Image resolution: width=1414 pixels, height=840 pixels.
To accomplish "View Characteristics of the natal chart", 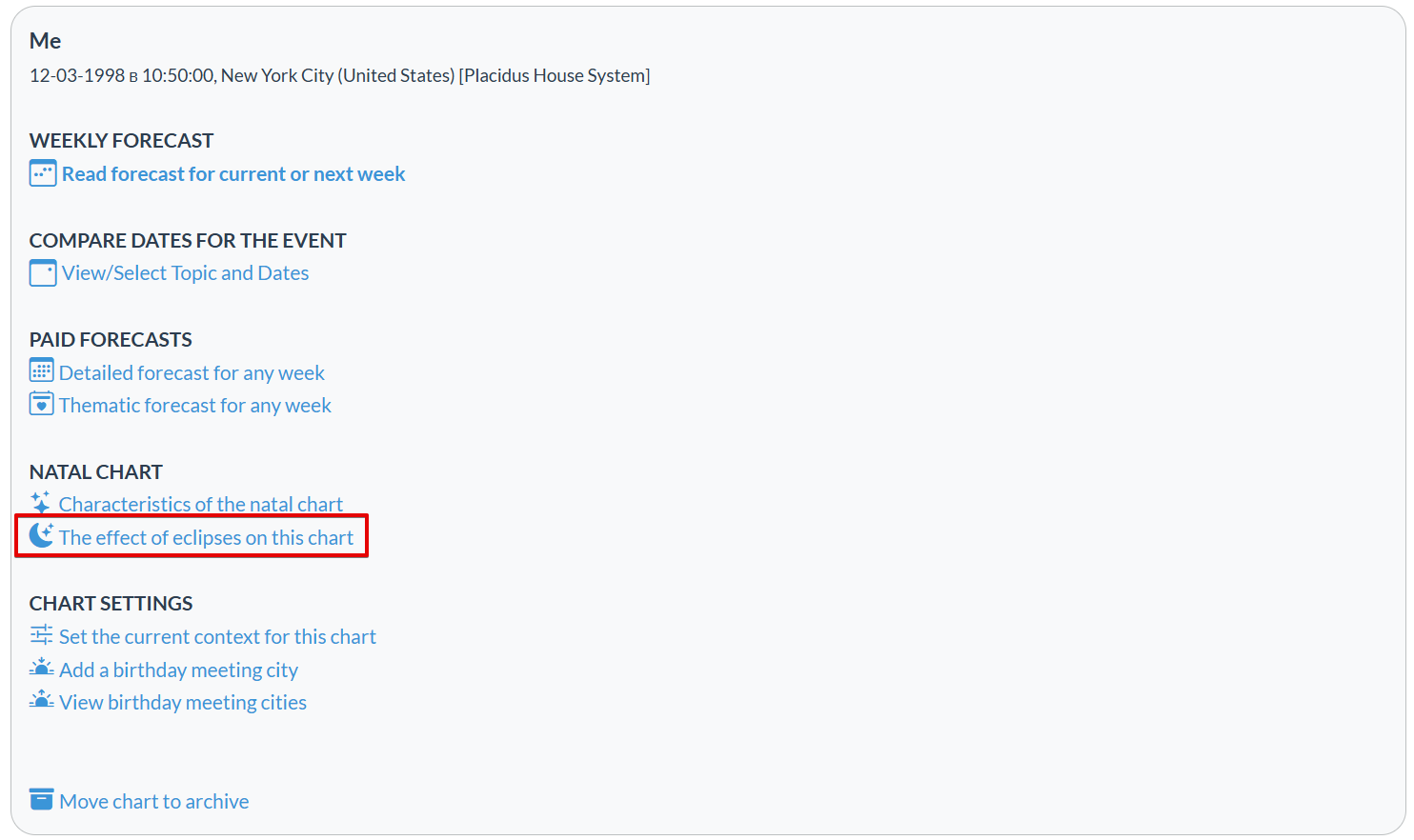I will click(200, 505).
